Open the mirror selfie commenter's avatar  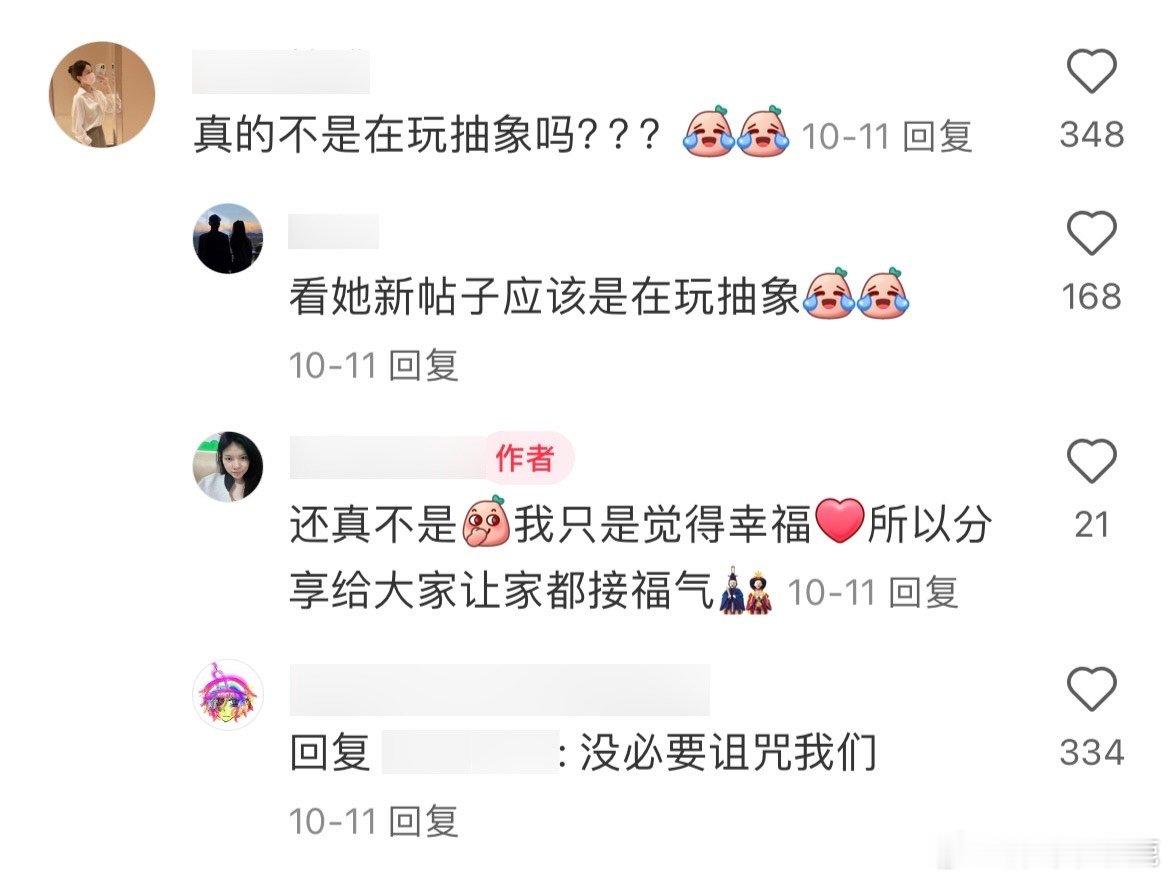(102, 94)
